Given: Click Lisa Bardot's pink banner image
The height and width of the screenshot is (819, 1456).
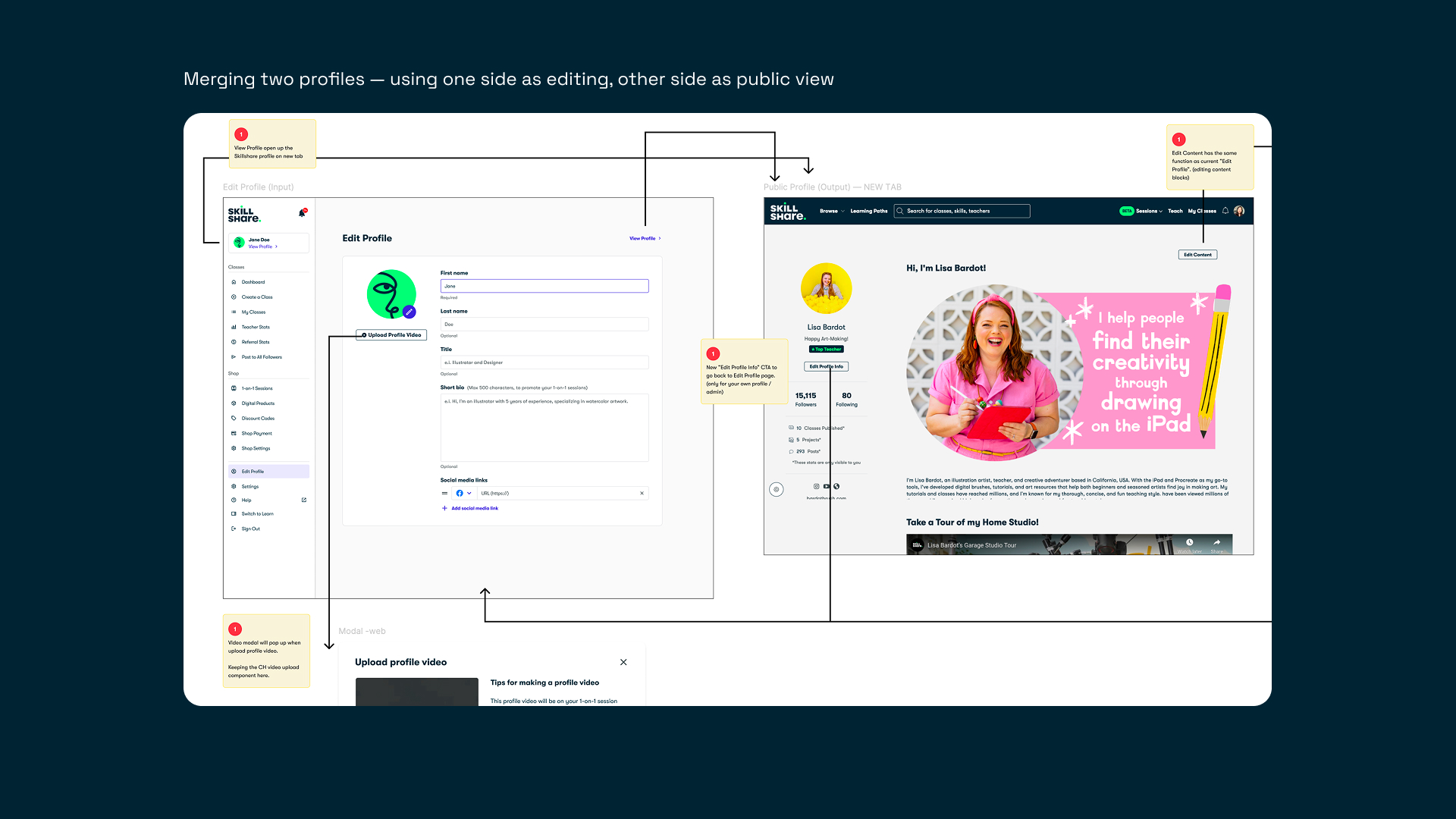Looking at the screenshot, I should coord(1068,372).
